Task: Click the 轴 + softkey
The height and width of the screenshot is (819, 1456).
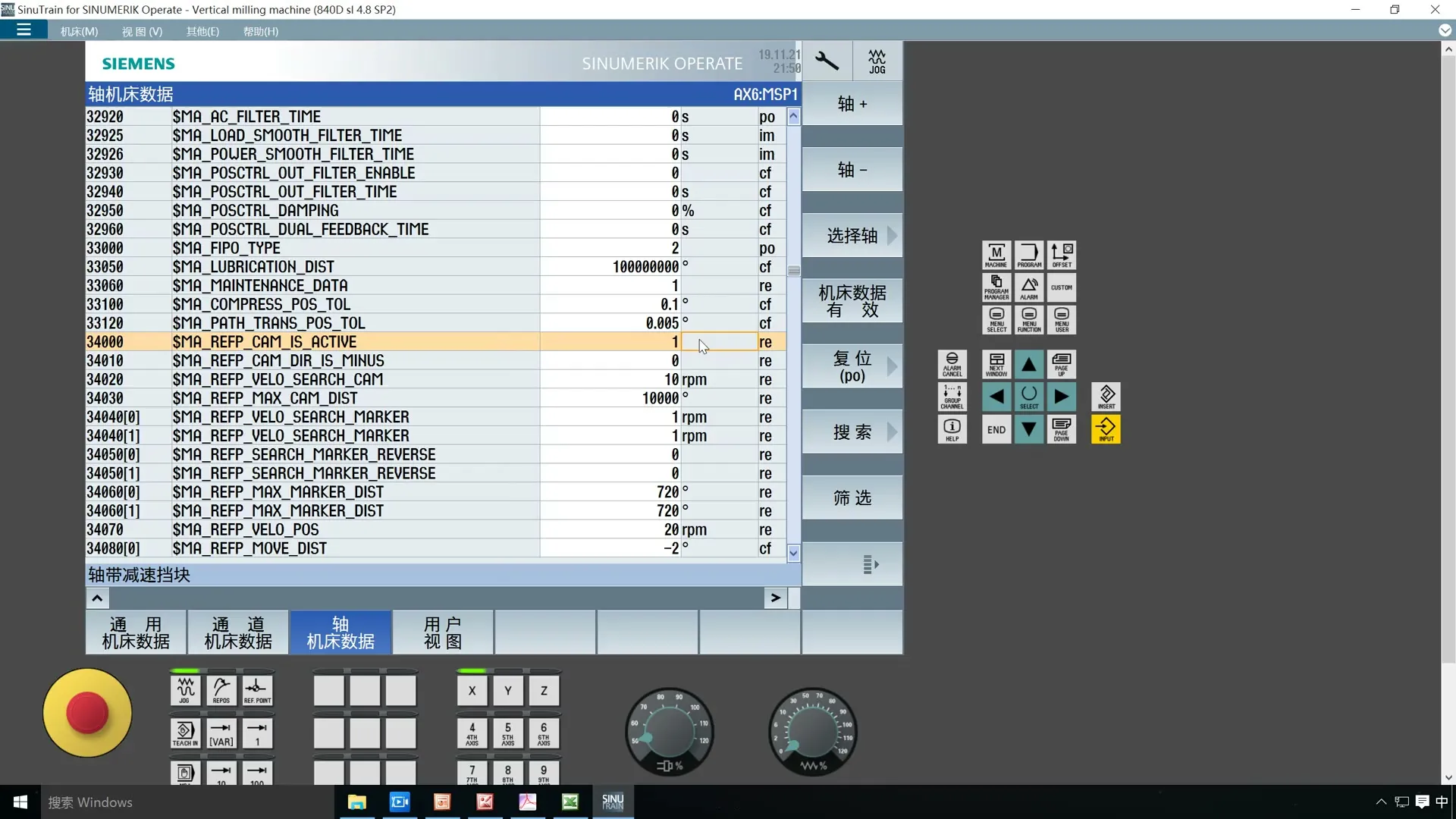Action: pyautogui.click(x=852, y=104)
